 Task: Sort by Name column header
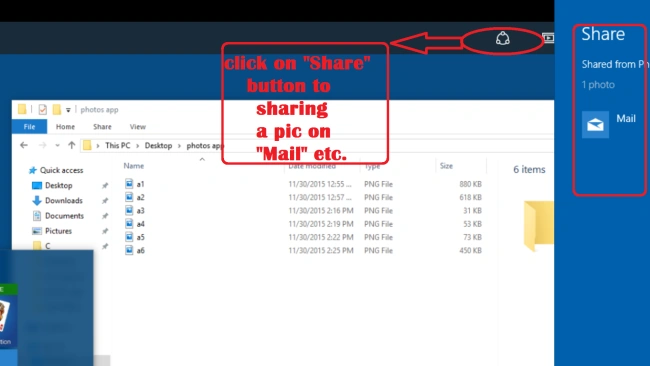pos(133,166)
